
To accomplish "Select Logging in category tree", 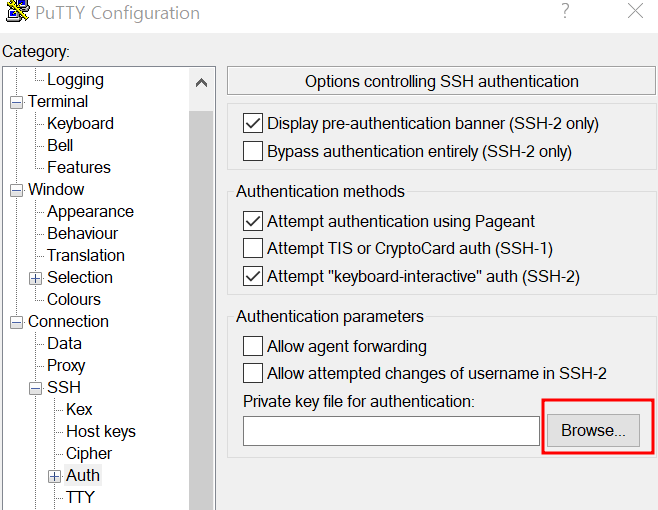I will click(75, 80).
